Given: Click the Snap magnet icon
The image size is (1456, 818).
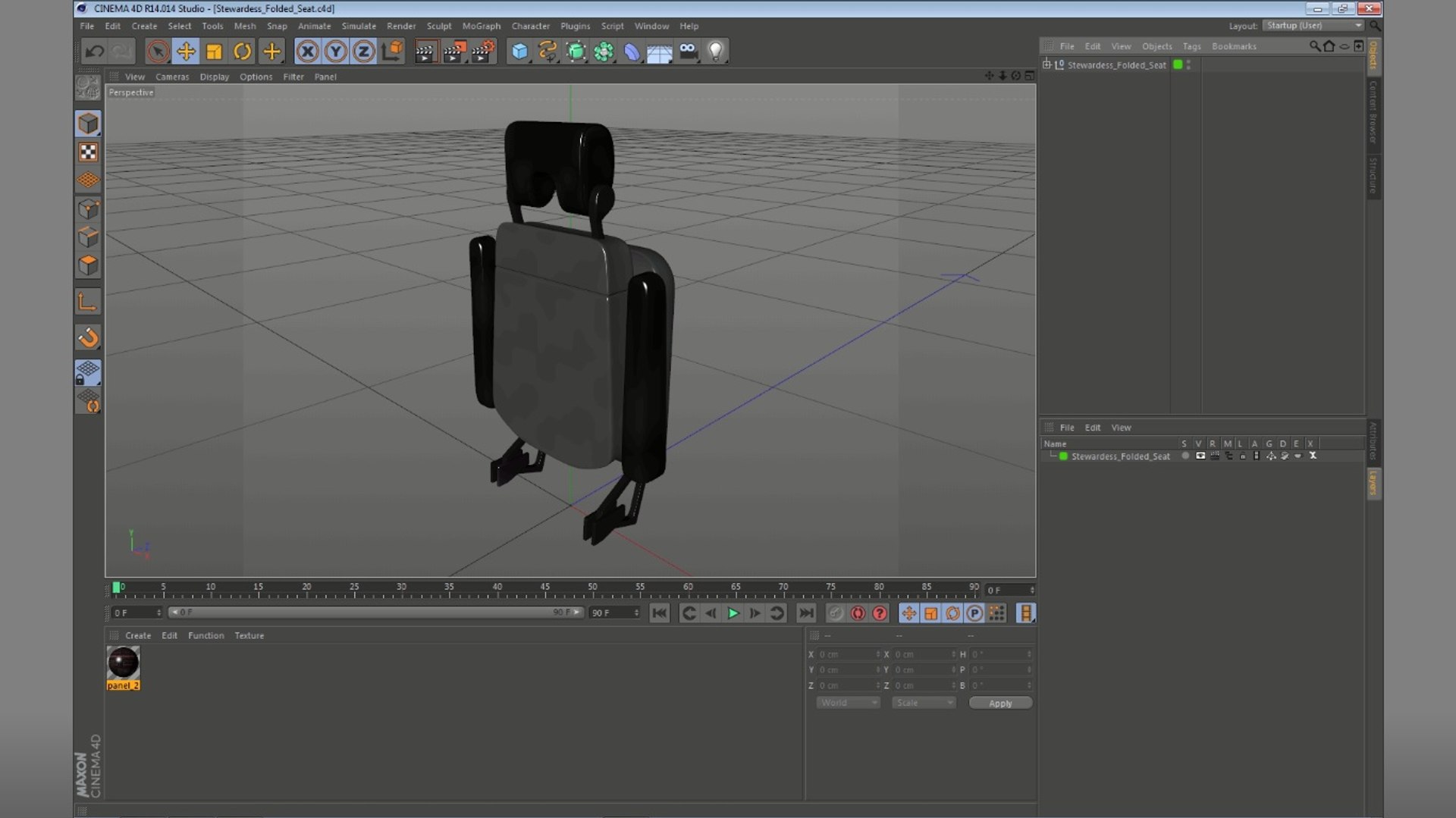Looking at the screenshot, I should 88,337.
